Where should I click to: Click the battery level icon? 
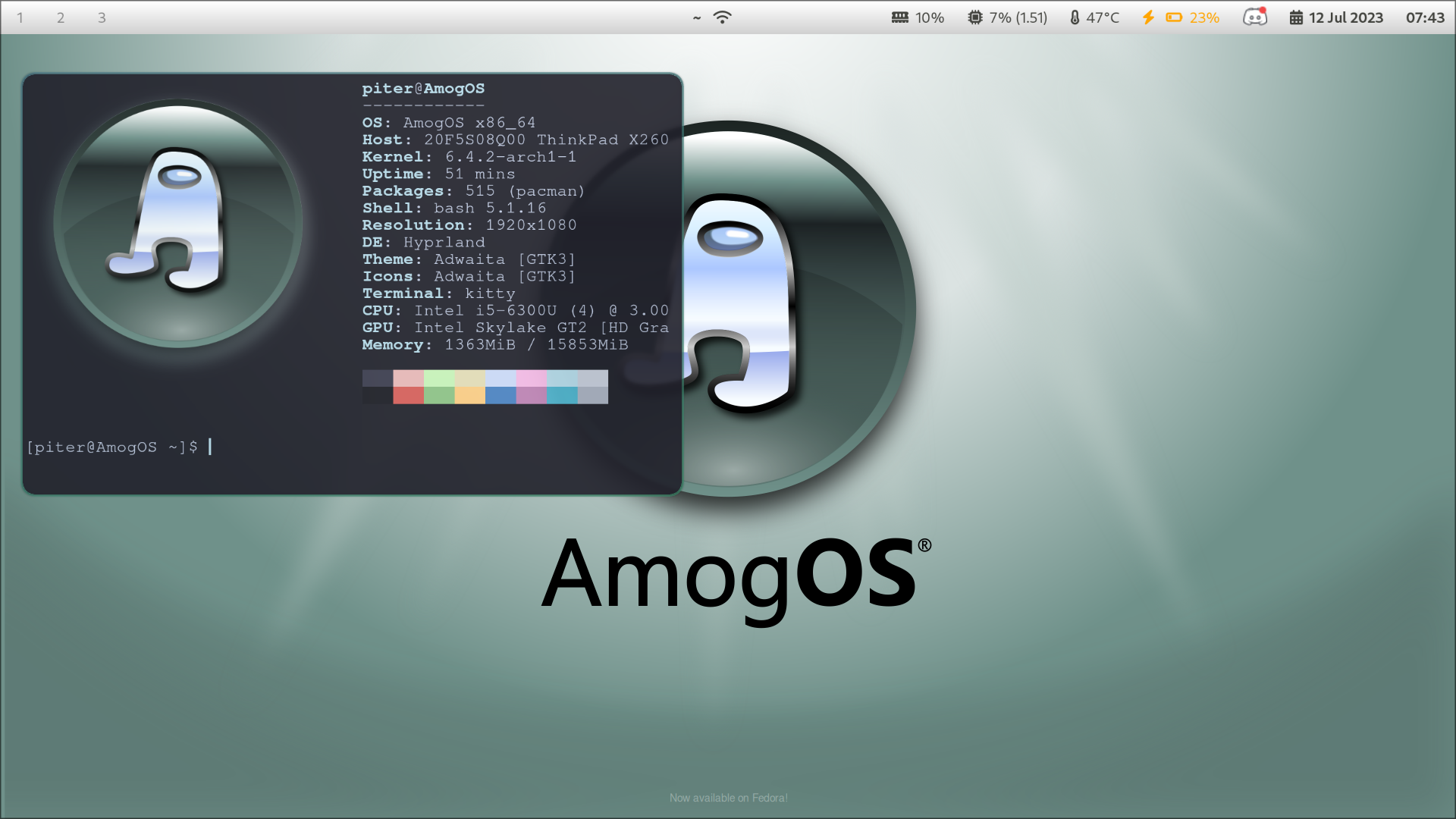click(x=1174, y=17)
